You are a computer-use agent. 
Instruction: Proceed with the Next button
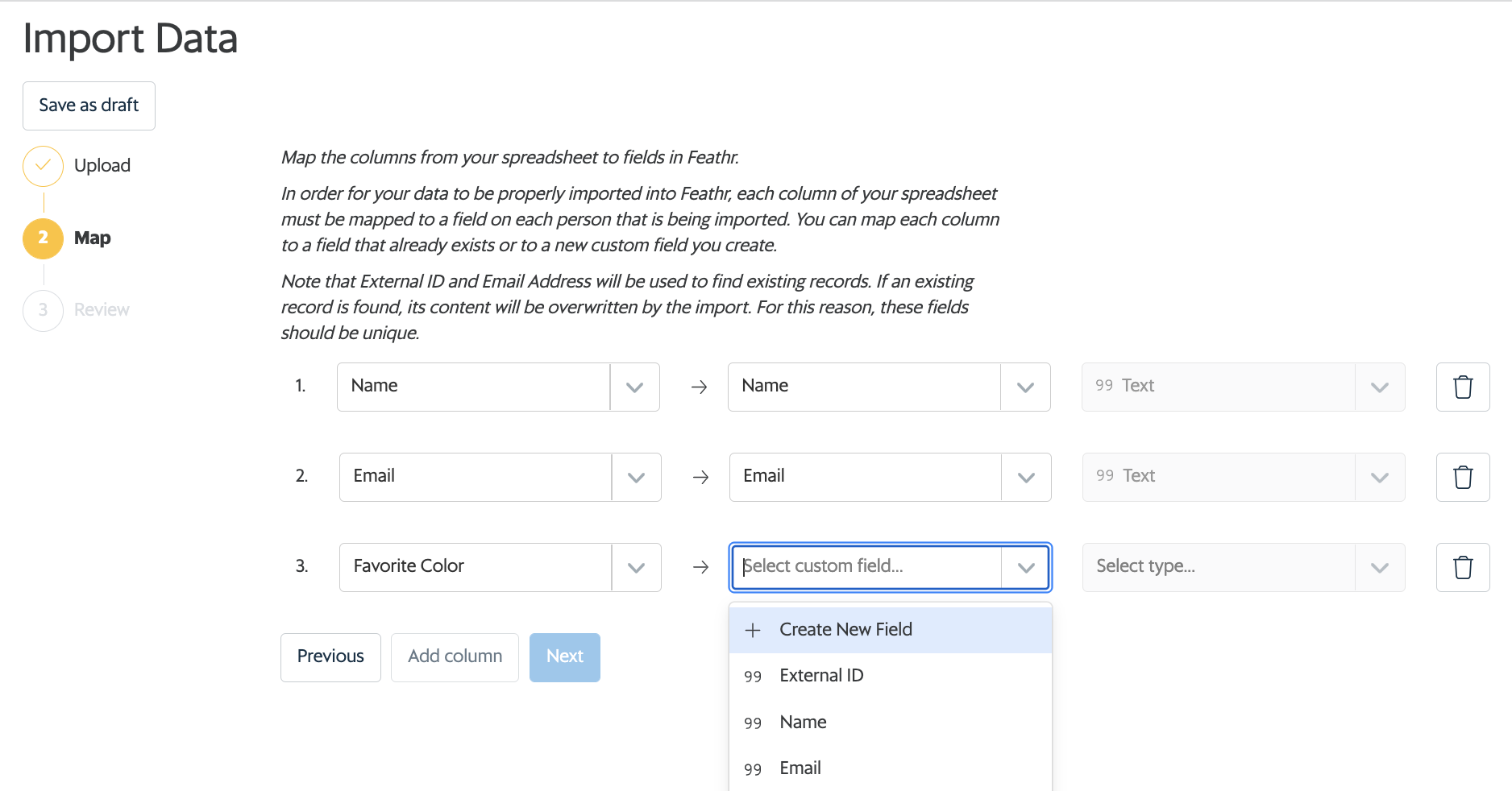point(565,657)
